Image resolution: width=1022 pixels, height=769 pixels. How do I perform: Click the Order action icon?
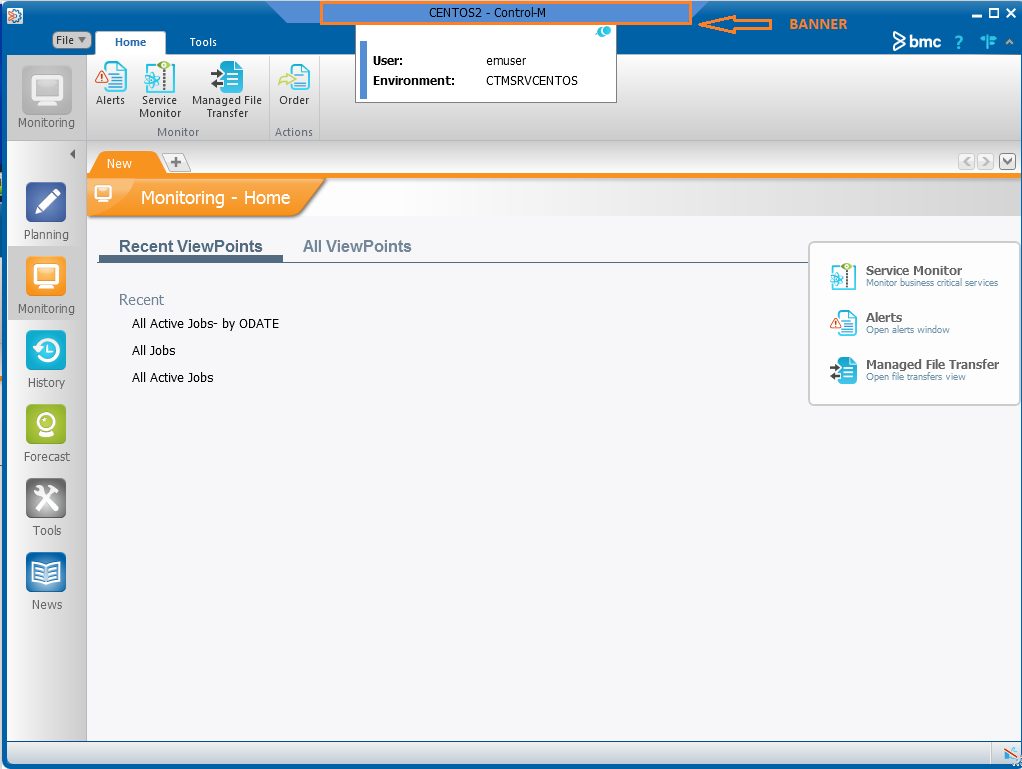coord(294,83)
